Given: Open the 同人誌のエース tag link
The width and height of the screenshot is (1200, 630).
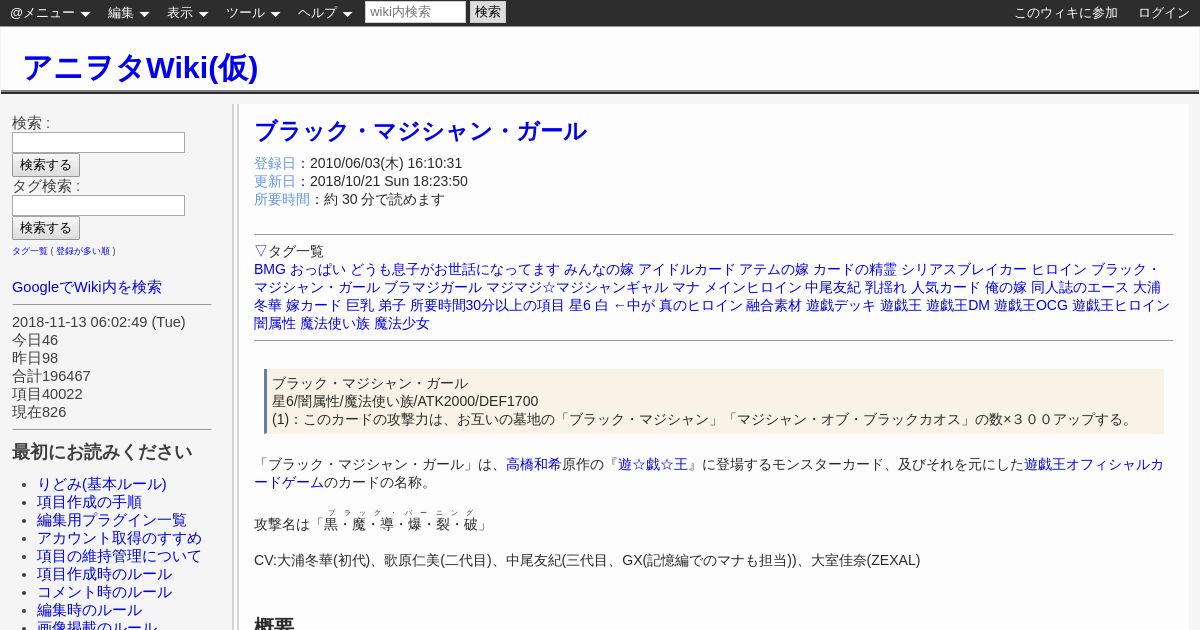Looking at the screenshot, I should 1080,287.
